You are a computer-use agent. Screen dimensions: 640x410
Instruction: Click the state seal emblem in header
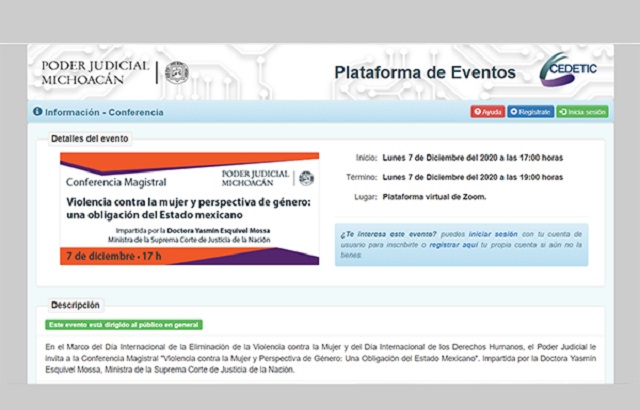(177, 72)
